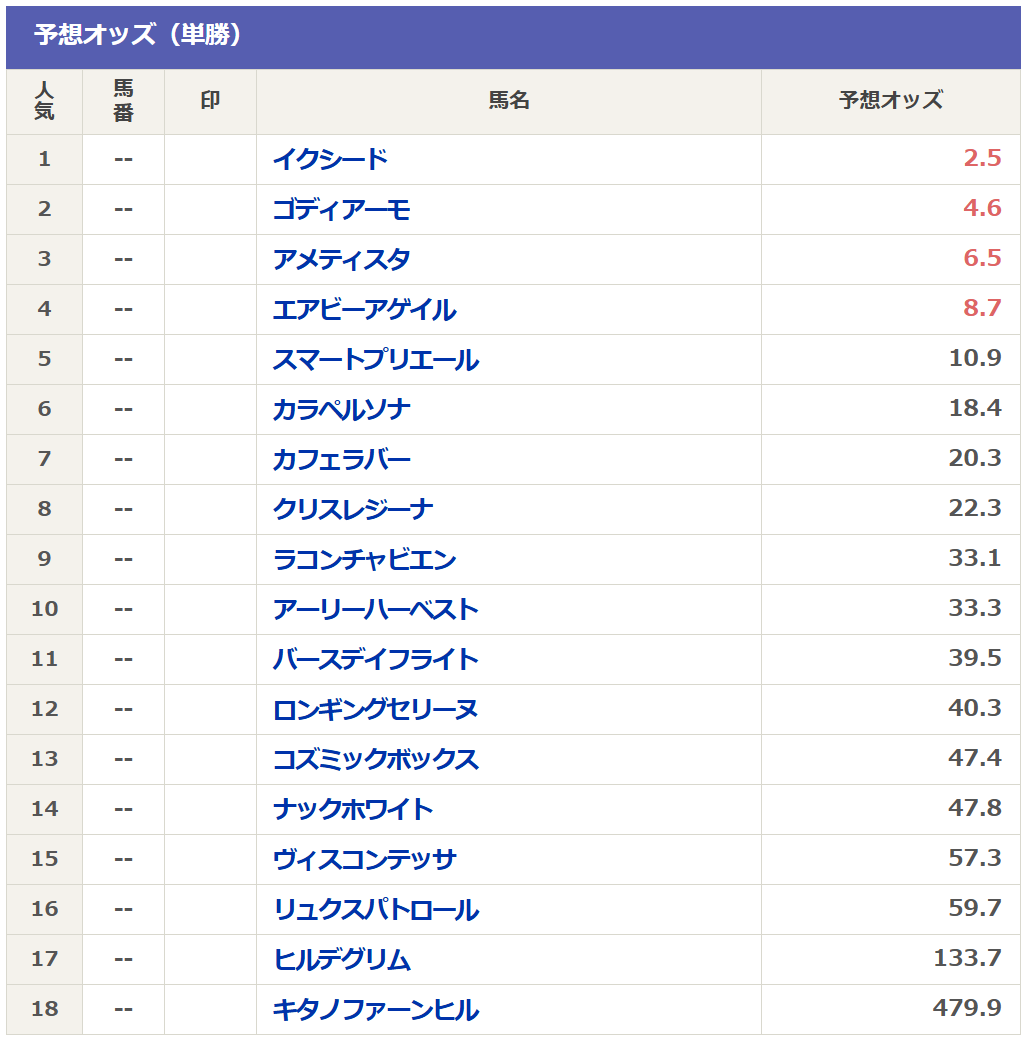Click the 馬名 column header
The image size is (1031, 1049).
[508, 101]
